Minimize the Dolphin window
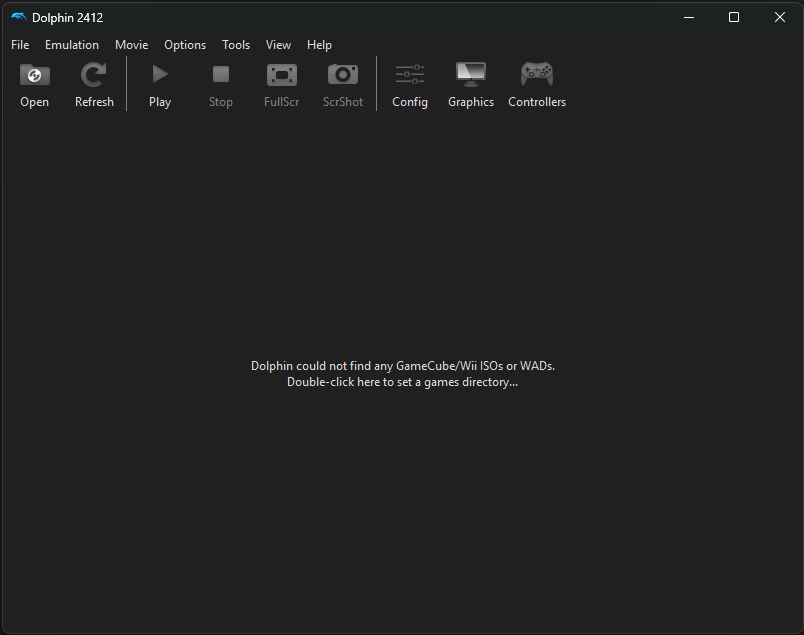804x635 pixels. pyautogui.click(x=689, y=17)
